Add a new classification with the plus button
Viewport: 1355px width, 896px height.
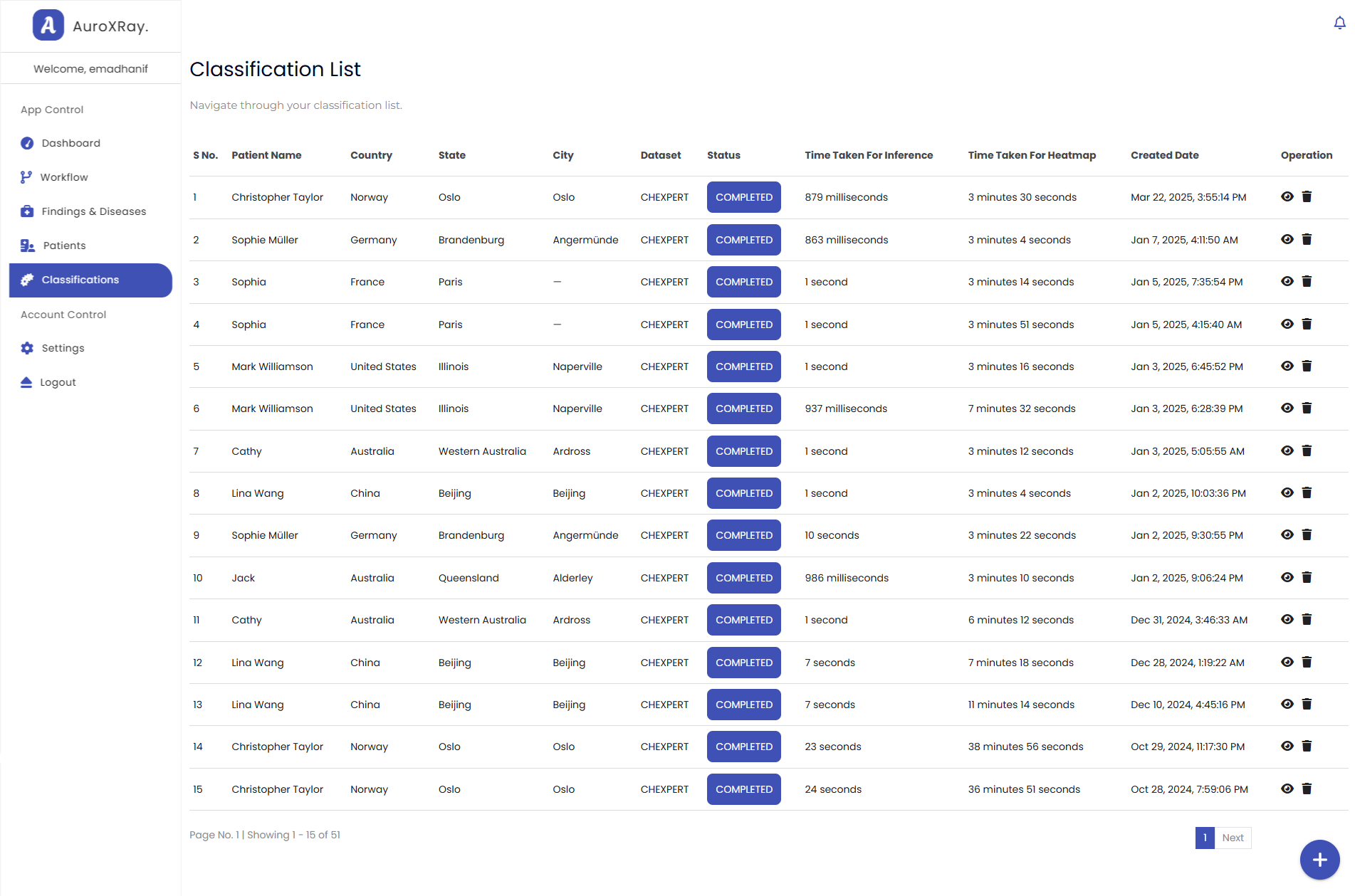click(x=1319, y=859)
